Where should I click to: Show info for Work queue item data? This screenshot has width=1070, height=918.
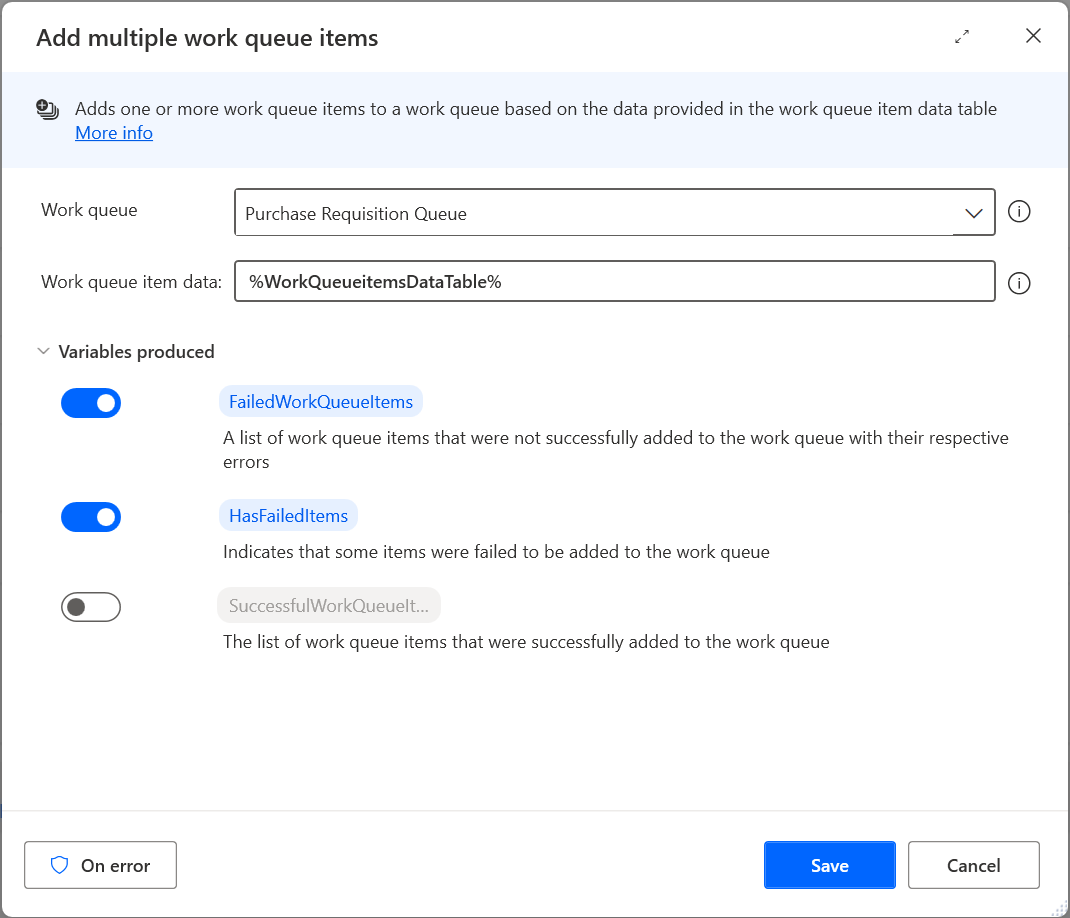tap(1019, 283)
